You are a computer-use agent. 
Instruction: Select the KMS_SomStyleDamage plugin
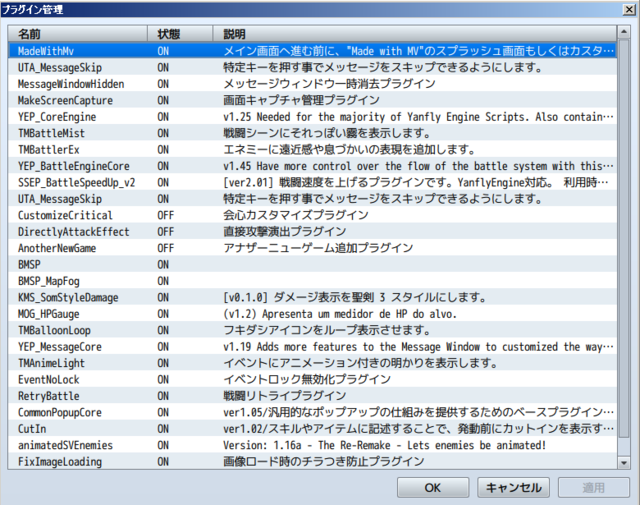312,298
